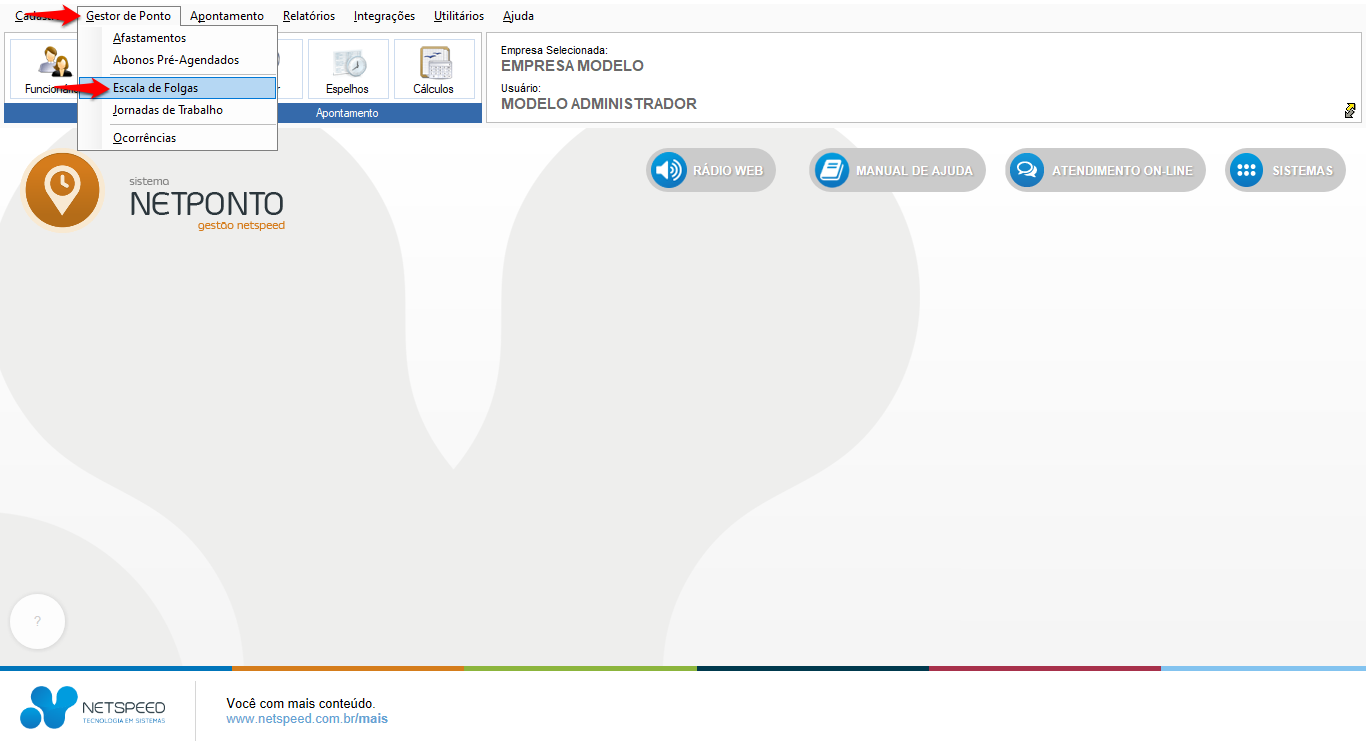Open the Gestor de Ponto menu
Screen dimensions: 1366x747
pyautogui.click(x=129, y=16)
